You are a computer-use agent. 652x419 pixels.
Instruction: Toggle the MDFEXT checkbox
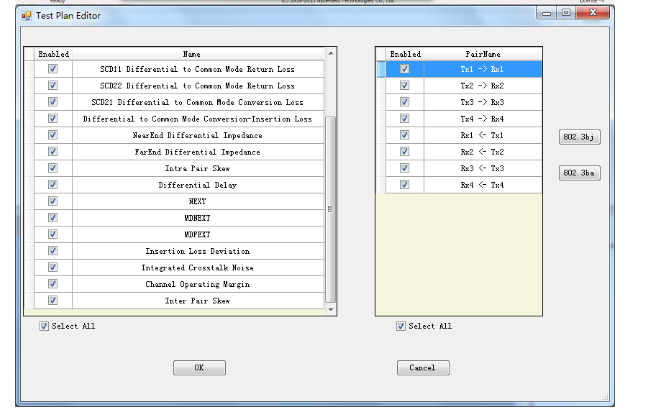[x=53, y=234]
